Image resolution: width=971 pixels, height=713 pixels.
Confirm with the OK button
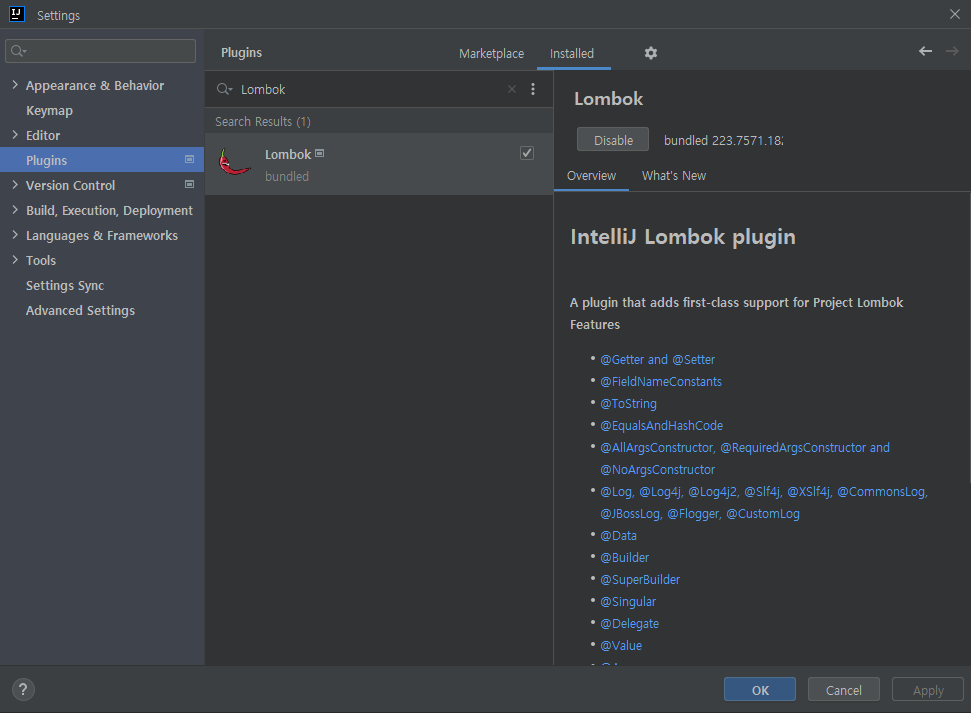(x=760, y=690)
